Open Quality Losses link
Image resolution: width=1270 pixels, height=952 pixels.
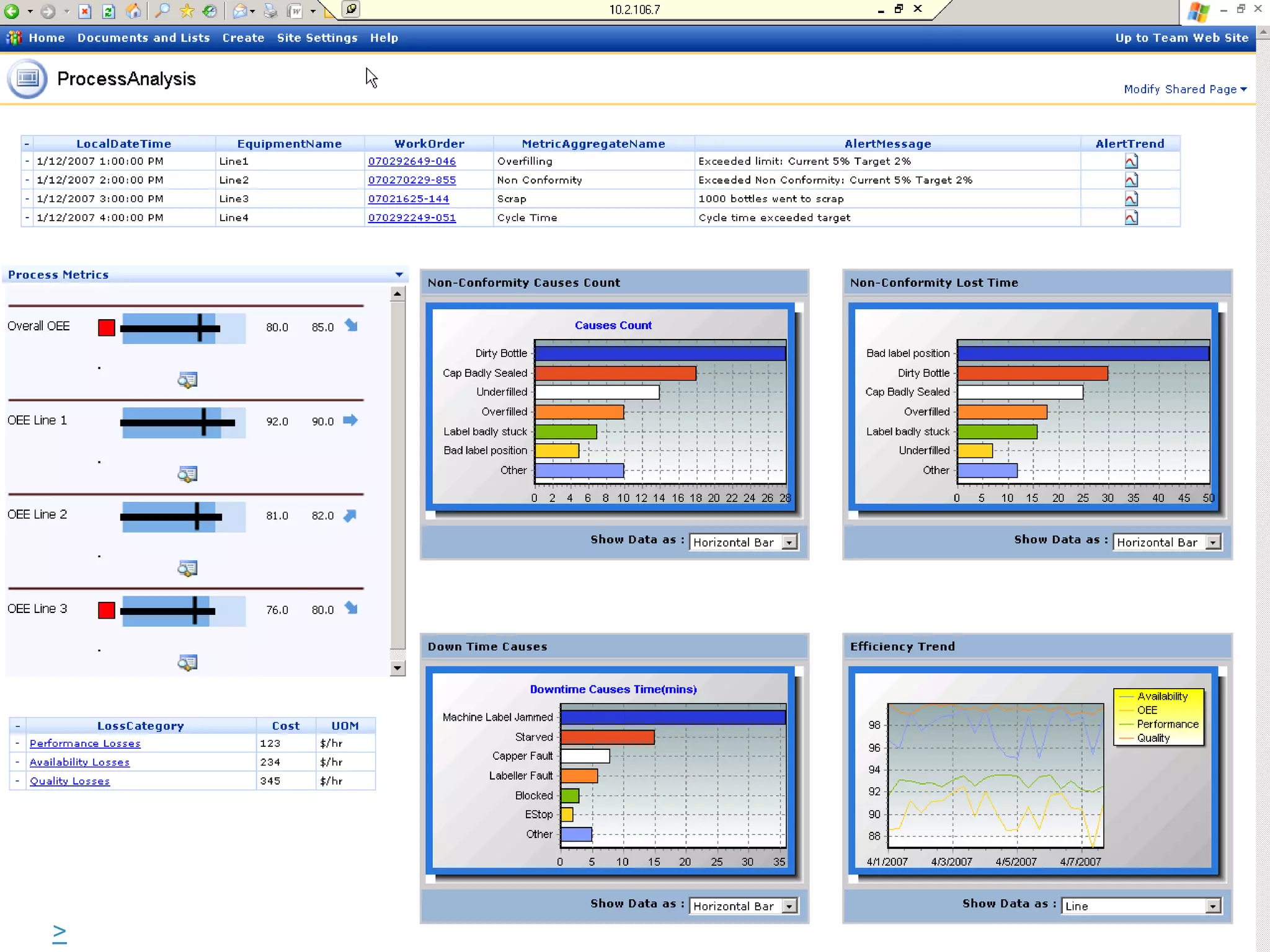click(x=69, y=781)
